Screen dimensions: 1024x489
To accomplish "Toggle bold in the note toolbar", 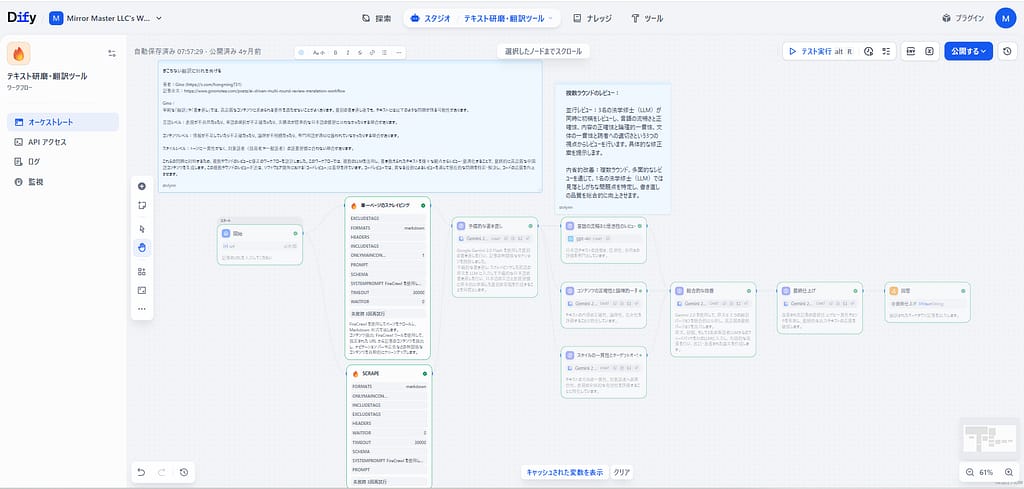I will (335, 52).
